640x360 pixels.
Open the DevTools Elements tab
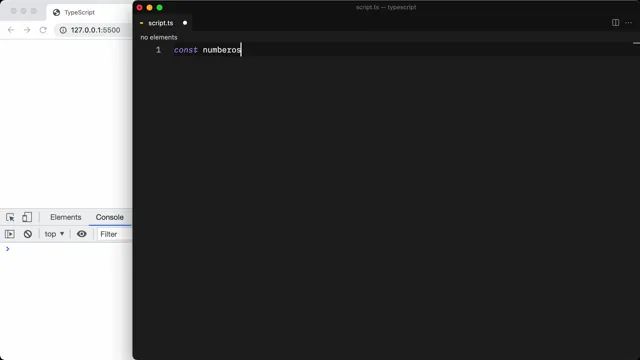pyautogui.click(x=66, y=217)
